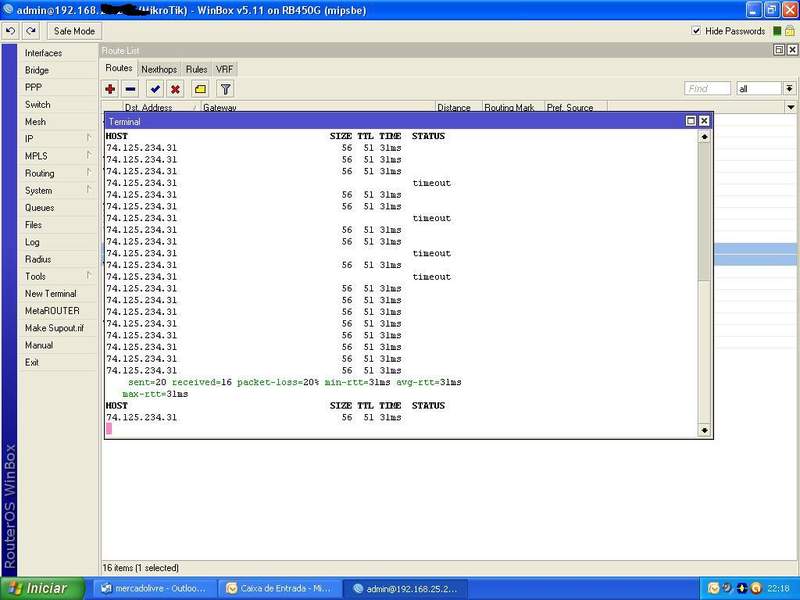Click the Redo arrow icon in WinBox toolbar
The image size is (800, 600).
click(x=31, y=31)
